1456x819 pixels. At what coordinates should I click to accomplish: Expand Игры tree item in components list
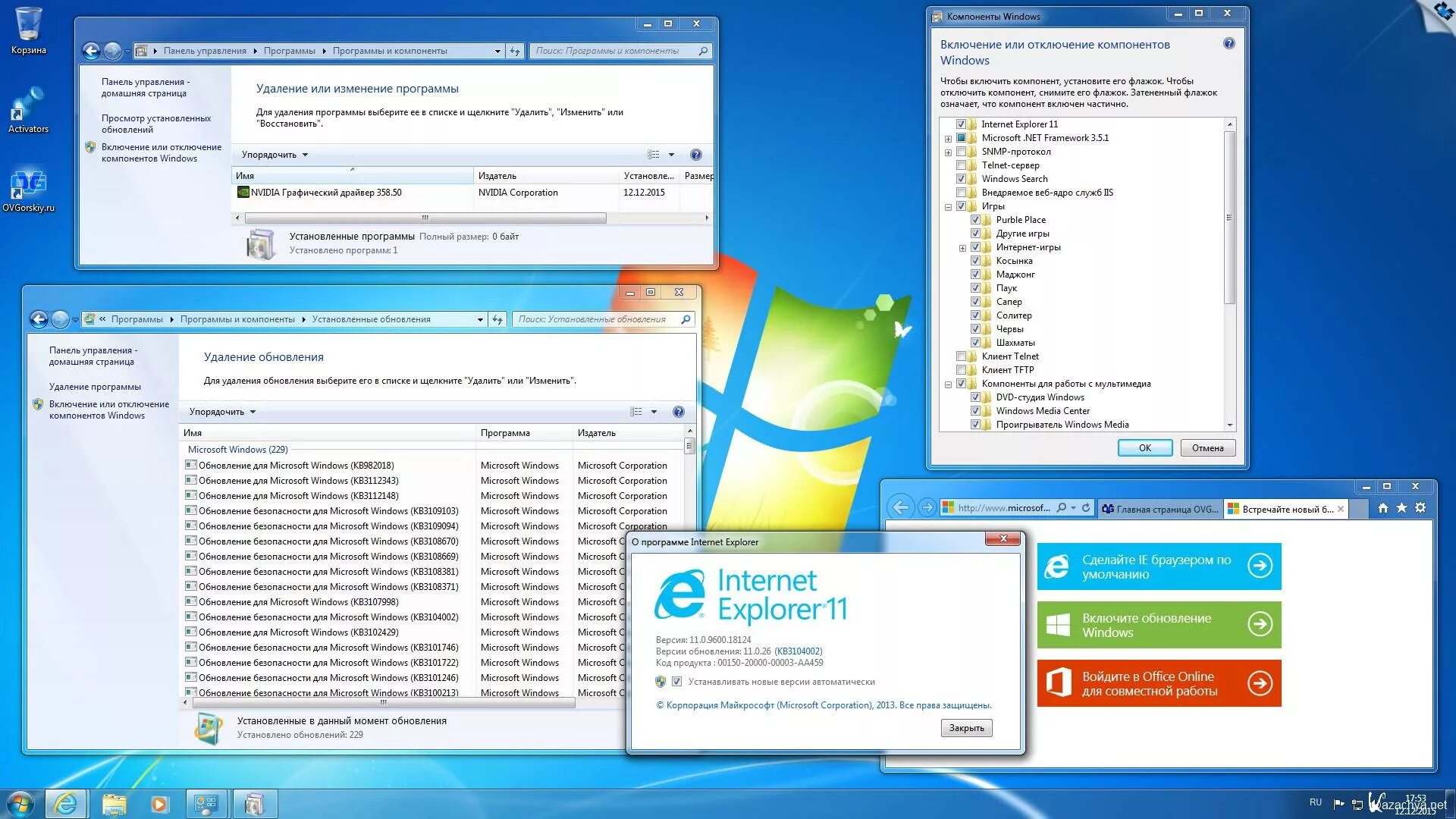point(949,205)
